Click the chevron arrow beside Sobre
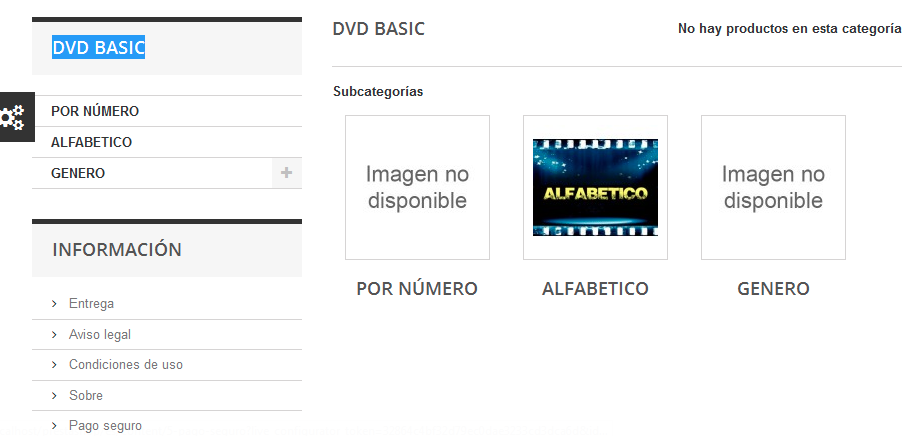Image resolution: width=910 pixels, height=436 pixels. (55, 395)
